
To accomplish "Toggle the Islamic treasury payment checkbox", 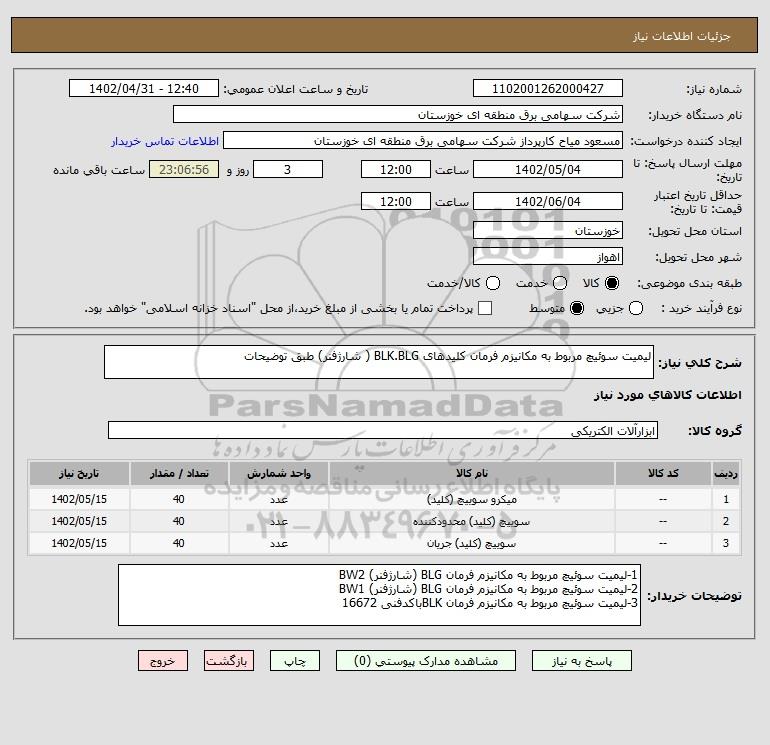I will click(485, 308).
